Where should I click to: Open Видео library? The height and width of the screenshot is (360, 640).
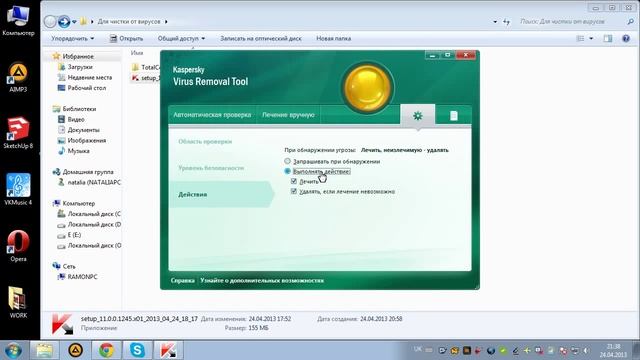(71, 119)
